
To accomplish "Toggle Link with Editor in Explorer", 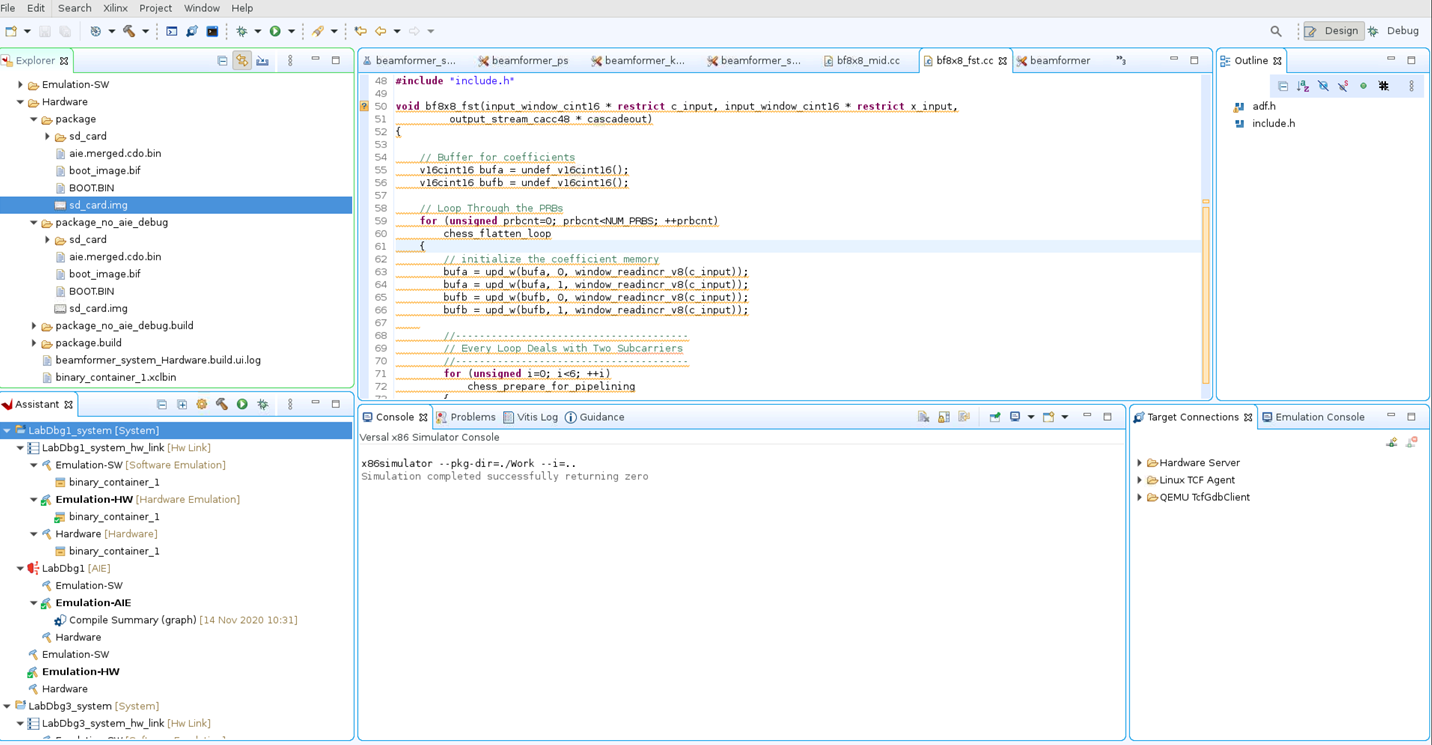I will (242, 61).
